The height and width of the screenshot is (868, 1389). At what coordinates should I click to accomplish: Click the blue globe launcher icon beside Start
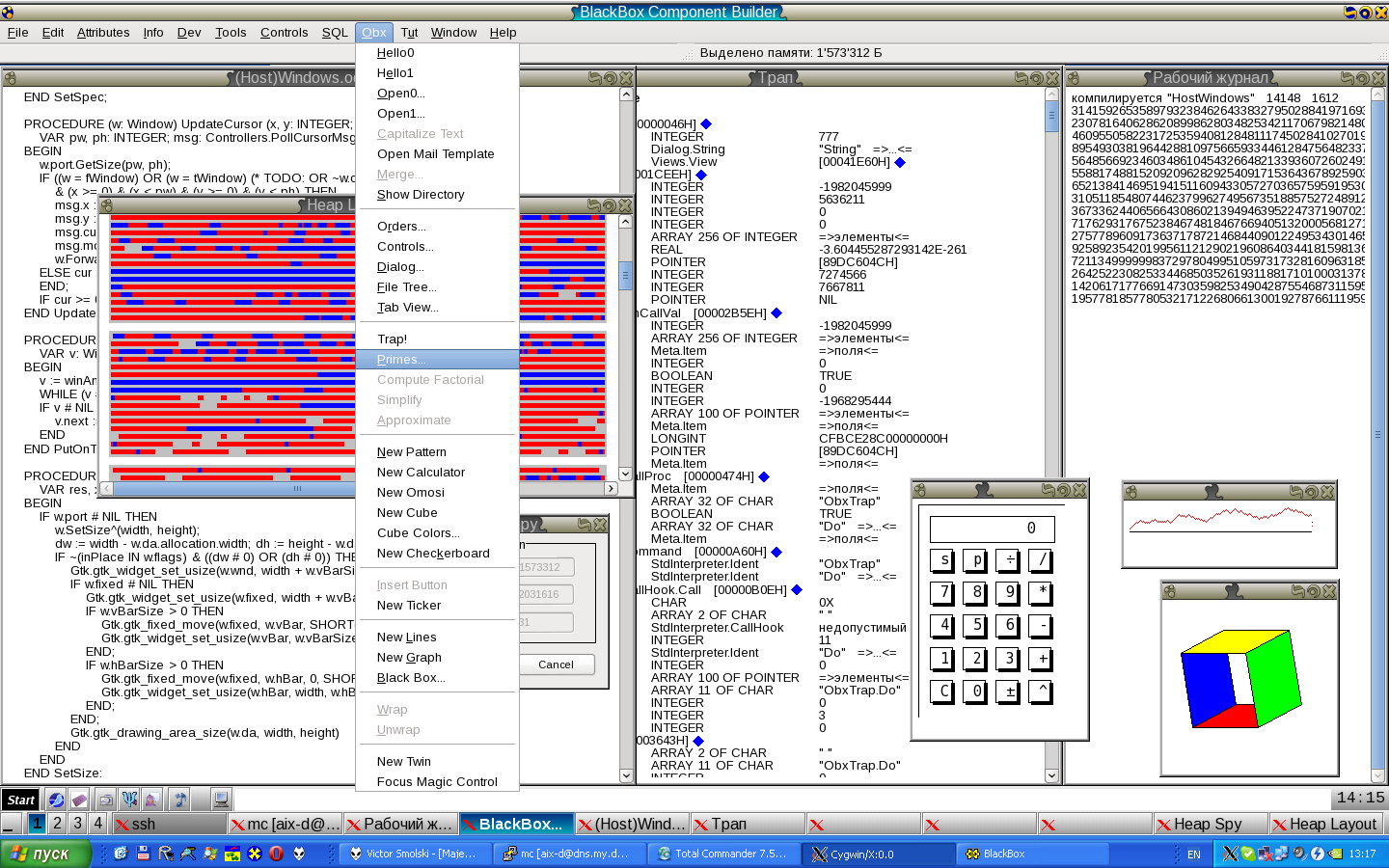(56, 800)
